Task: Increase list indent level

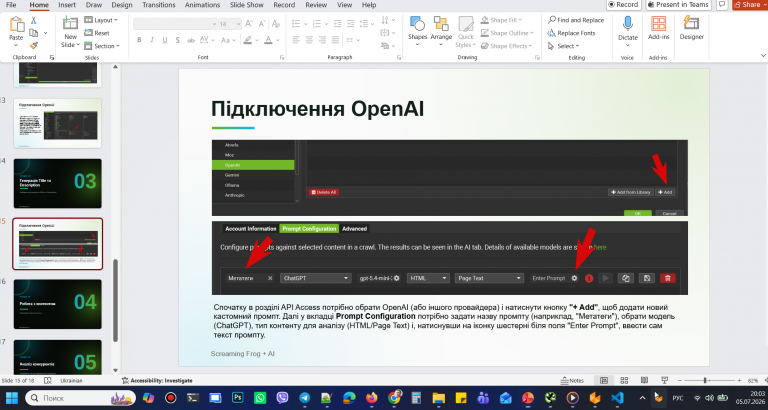Action: (350, 24)
